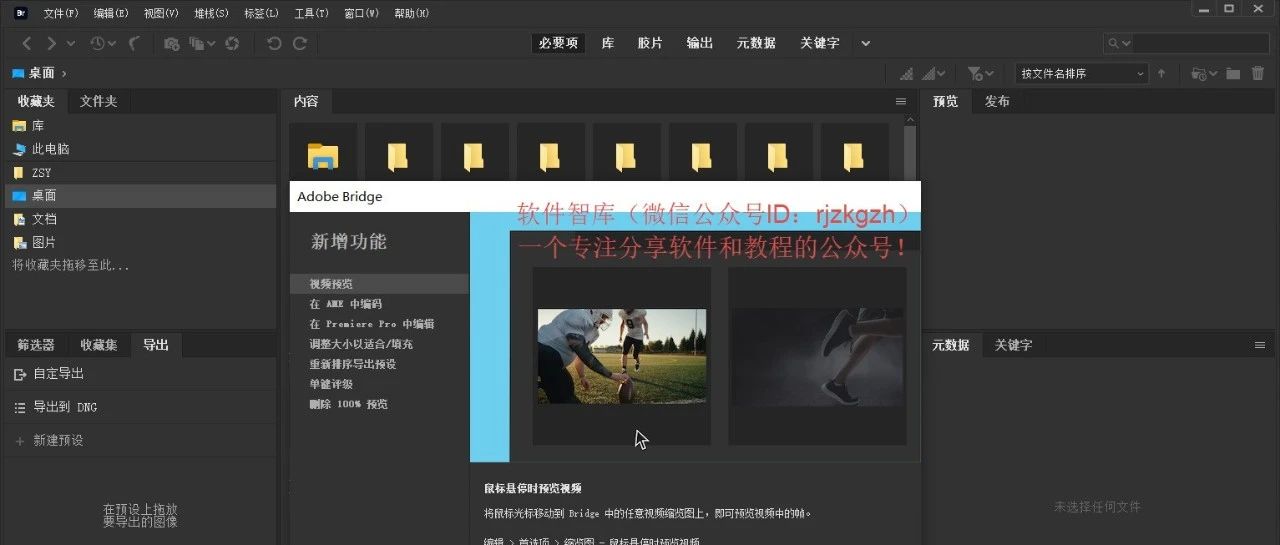Open the 收藏集 tab

tap(99, 345)
